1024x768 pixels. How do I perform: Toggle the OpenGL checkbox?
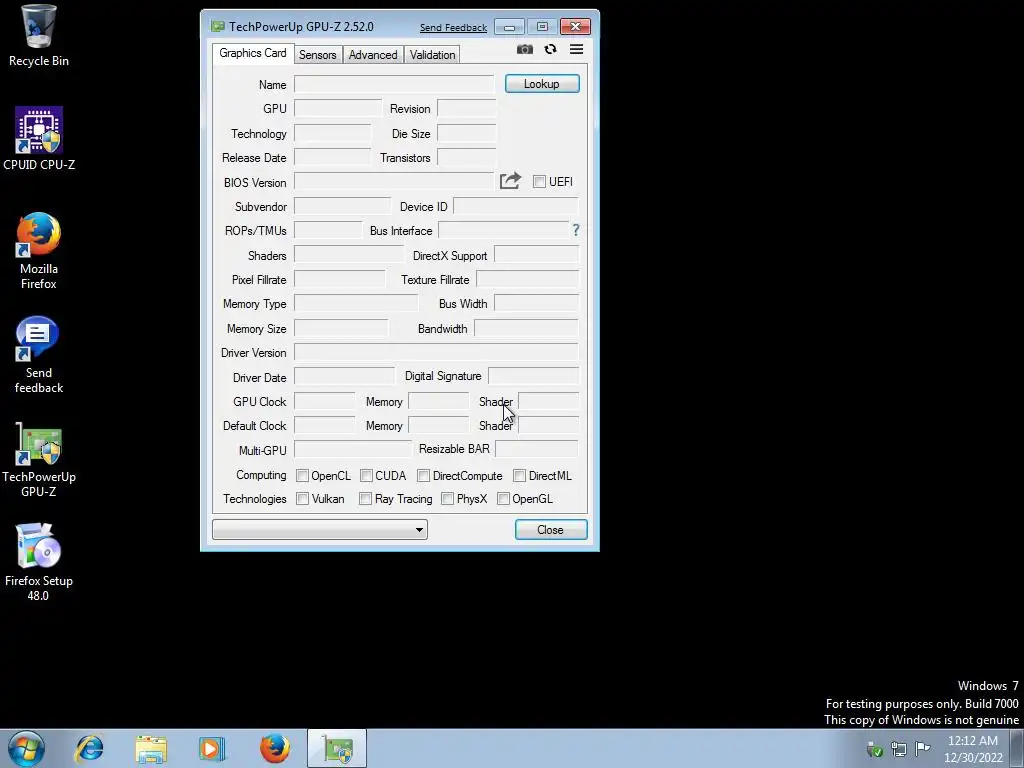503,499
